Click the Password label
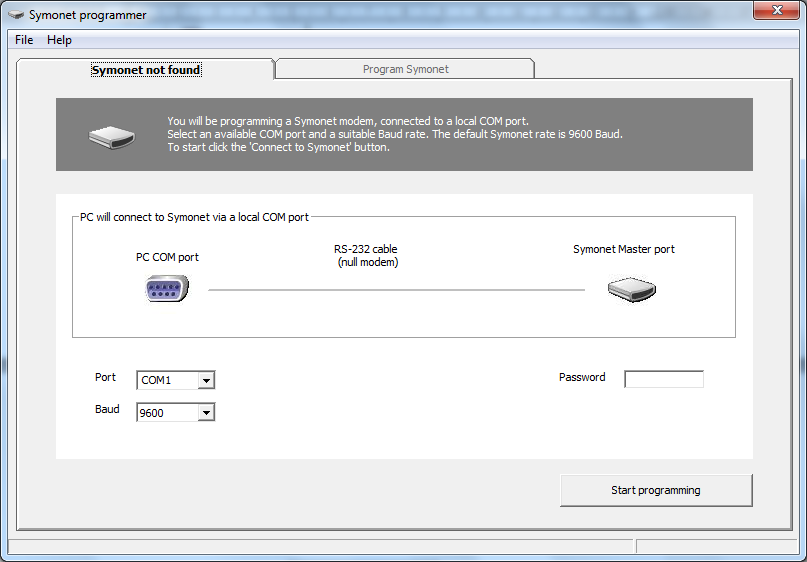The height and width of the screenshot is (562, 807). click(582, 377)
